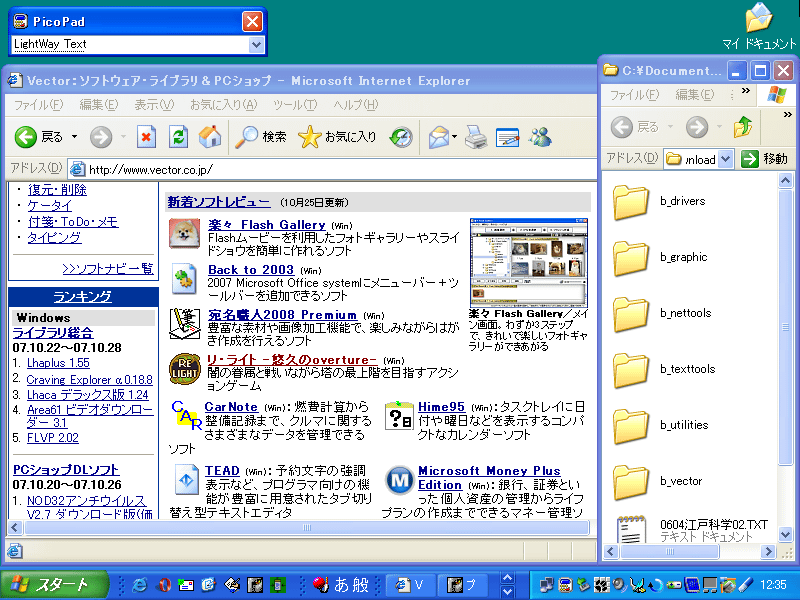Click the RE LIGHT game icon

[185, 368]
